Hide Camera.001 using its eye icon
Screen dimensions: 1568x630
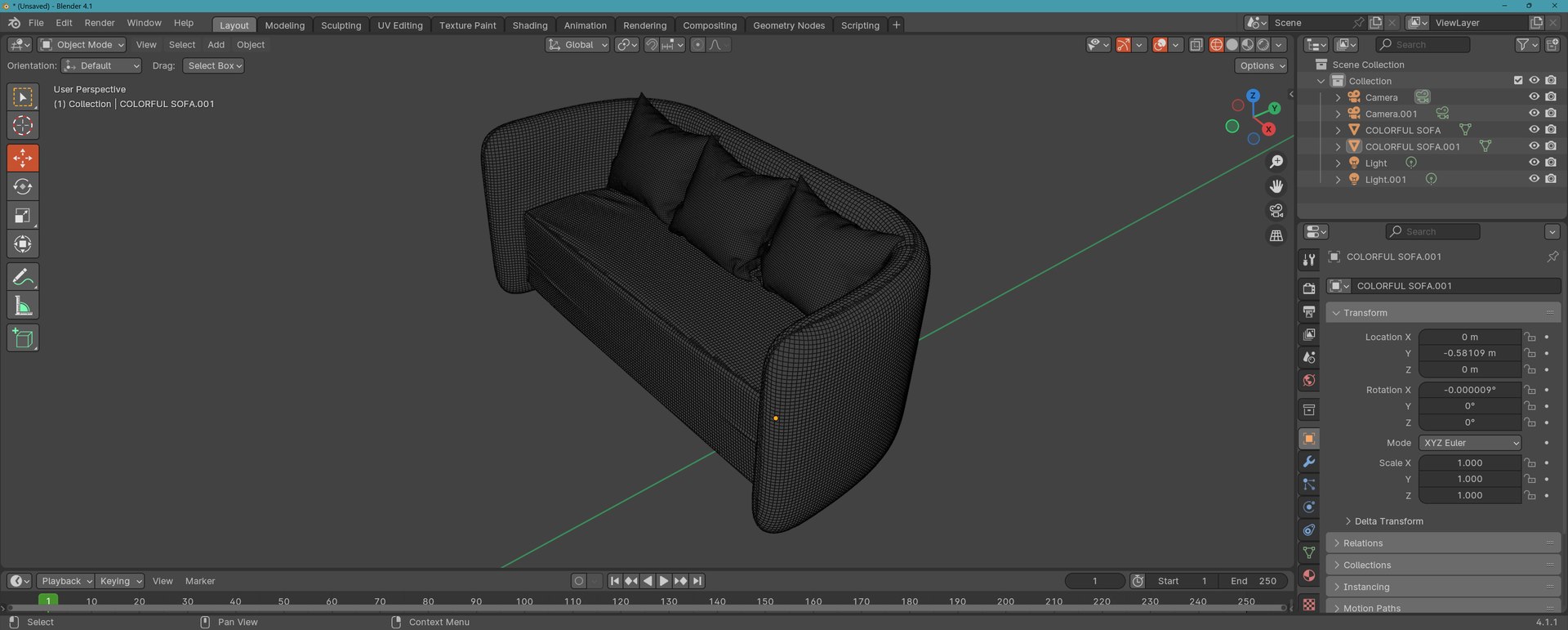tap(1534, 114)
